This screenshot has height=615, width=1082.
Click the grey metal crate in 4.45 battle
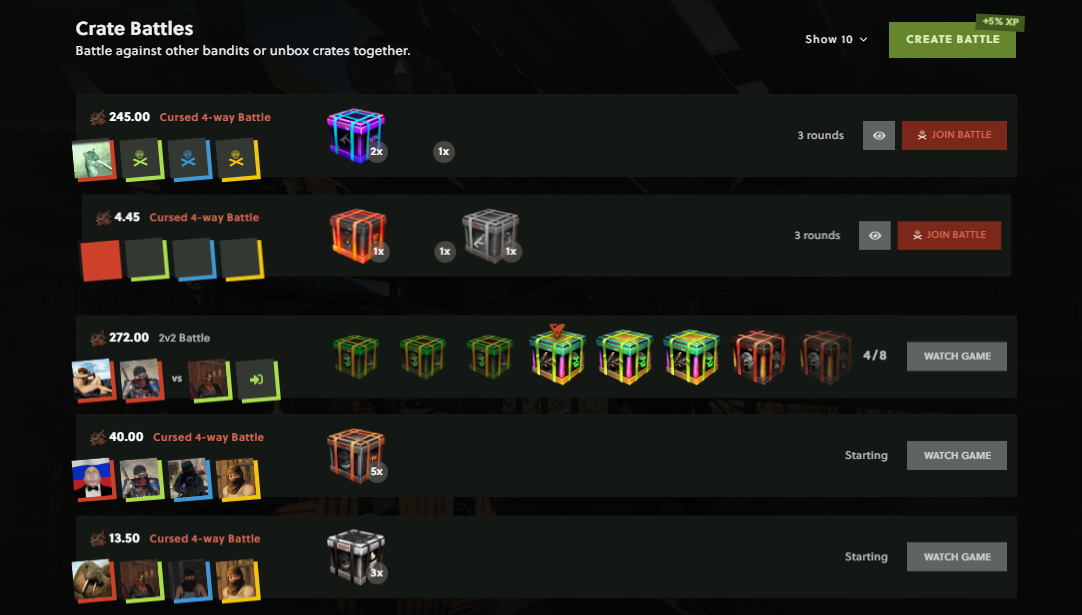(490, 235)
